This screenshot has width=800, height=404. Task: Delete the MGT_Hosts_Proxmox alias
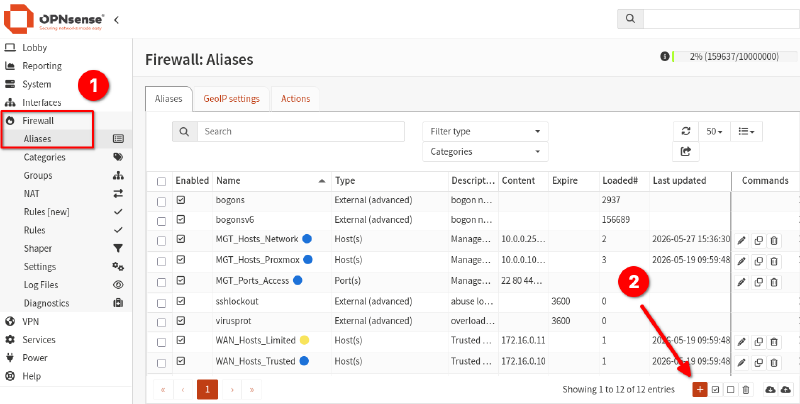[774, 262]
